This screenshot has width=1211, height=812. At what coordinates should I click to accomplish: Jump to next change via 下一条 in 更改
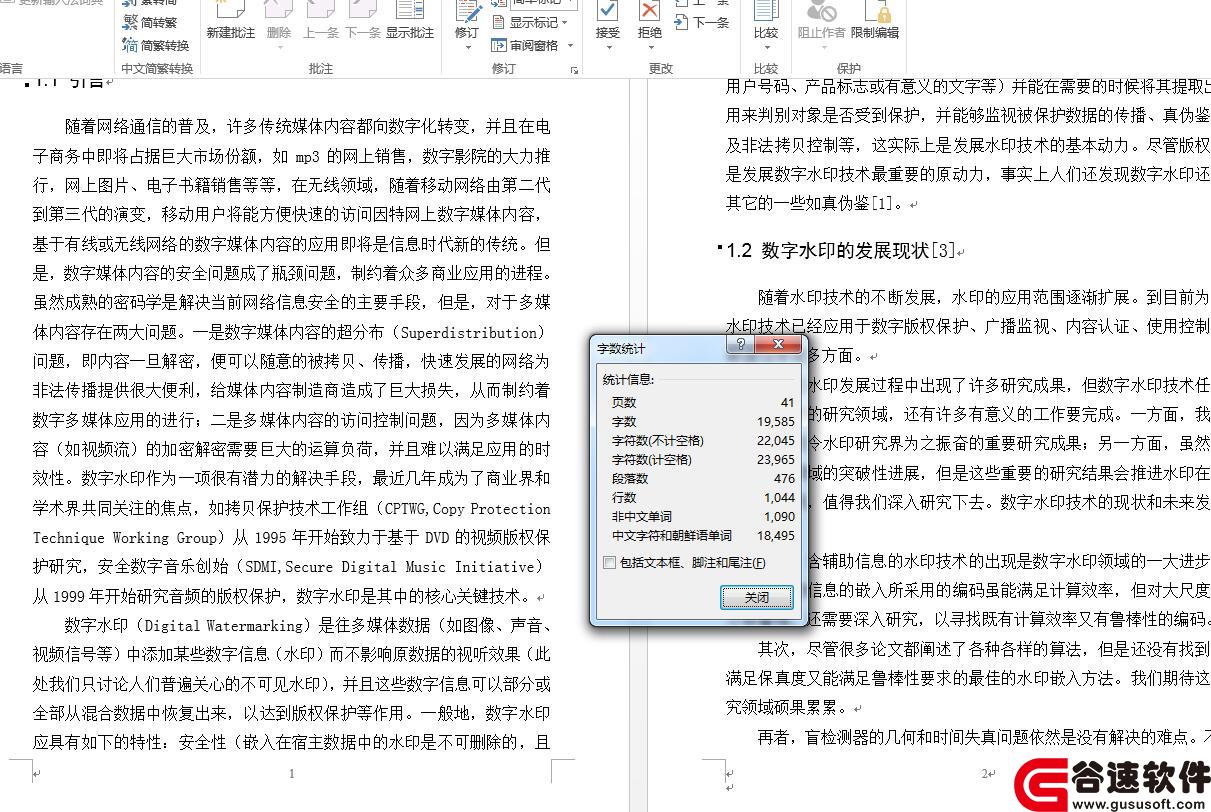coord(702,22)
